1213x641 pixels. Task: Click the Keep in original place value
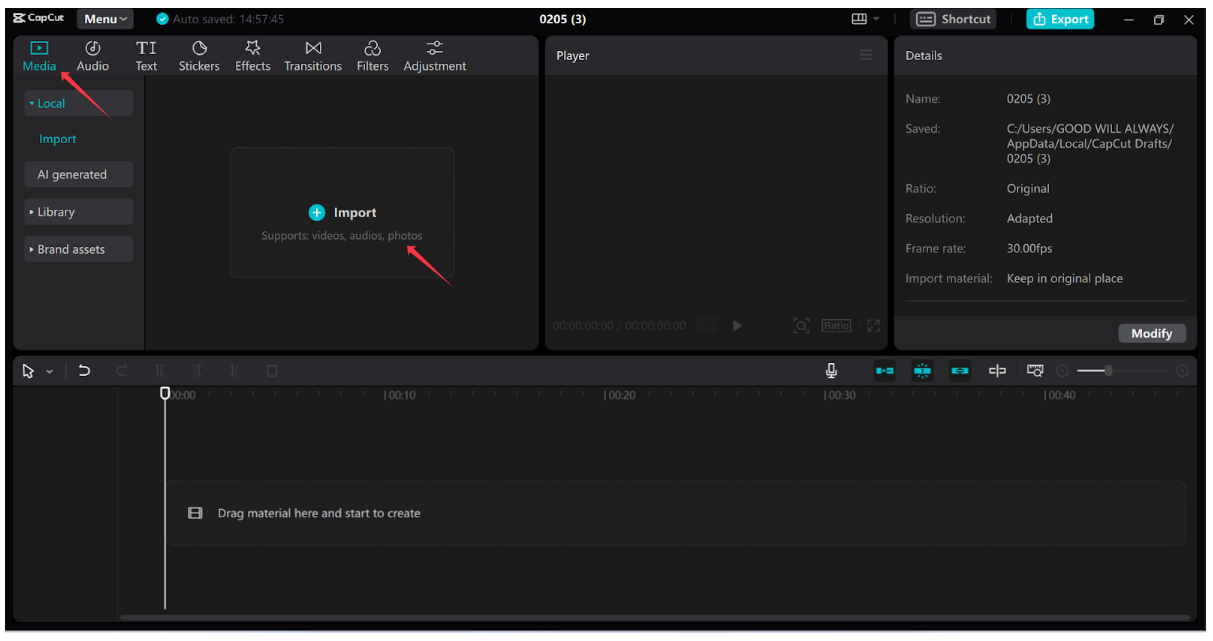coord(1064,278)
